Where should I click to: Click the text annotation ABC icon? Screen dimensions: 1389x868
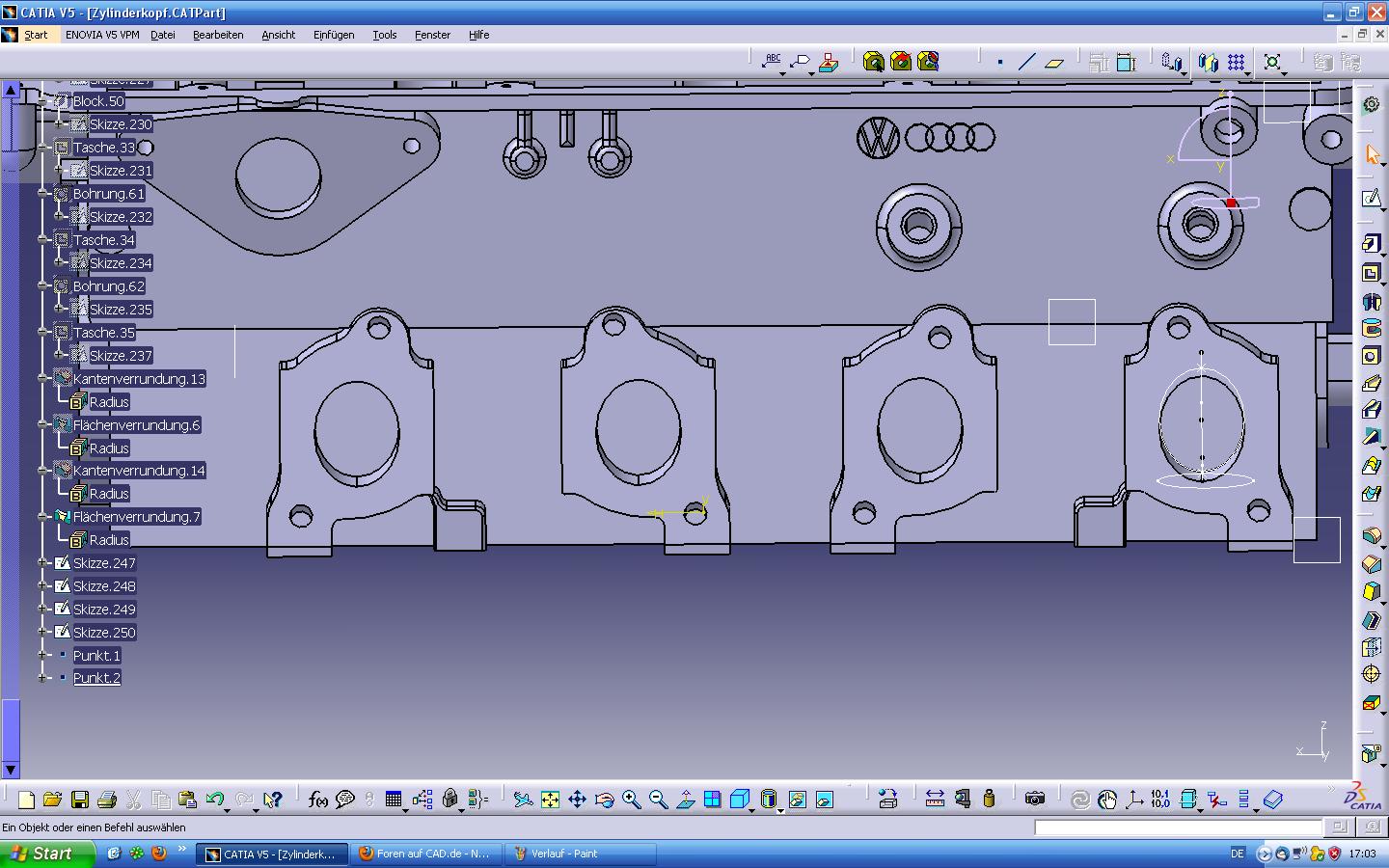coord(772,62)
